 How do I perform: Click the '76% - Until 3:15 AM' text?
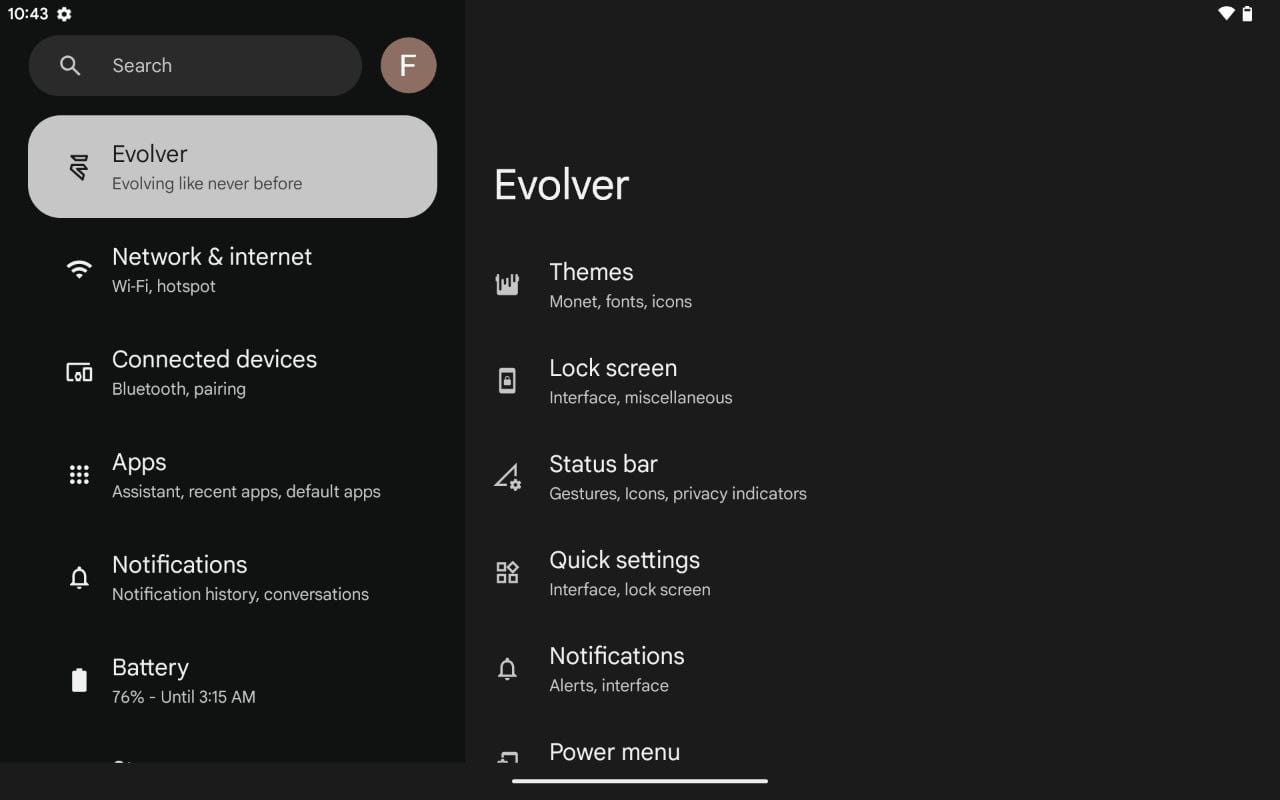click(184, 697)
